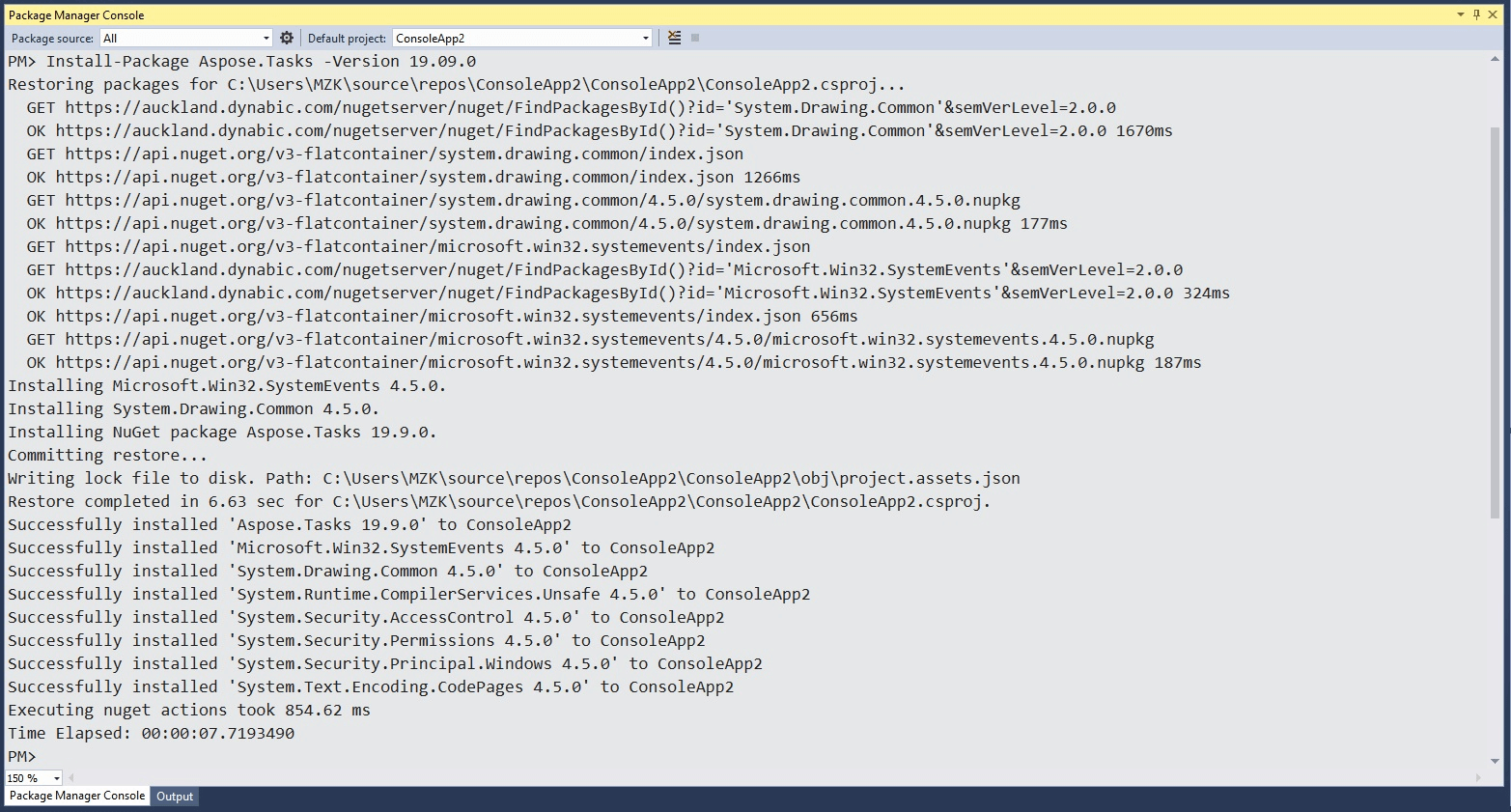Clear the console output

675,38
